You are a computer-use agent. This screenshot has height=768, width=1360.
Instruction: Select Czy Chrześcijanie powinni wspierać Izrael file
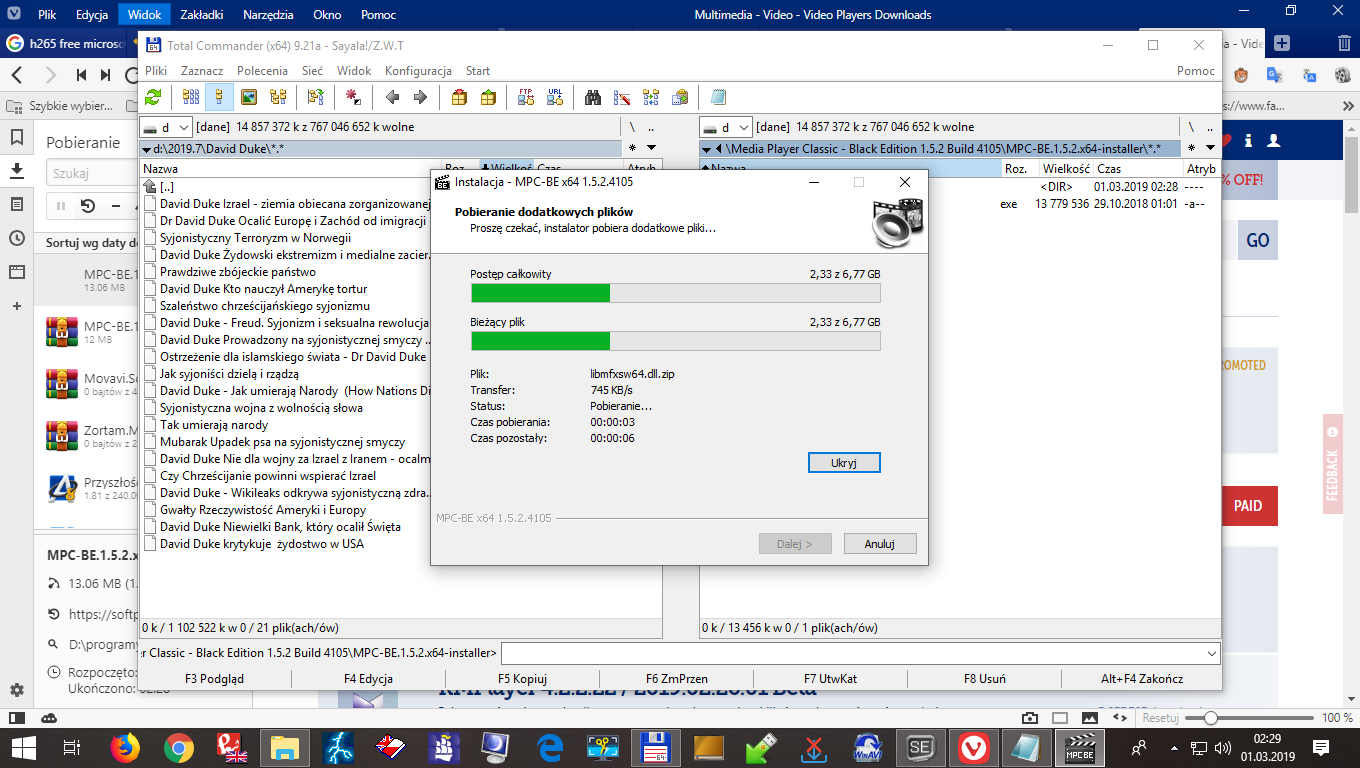point(268,476)
